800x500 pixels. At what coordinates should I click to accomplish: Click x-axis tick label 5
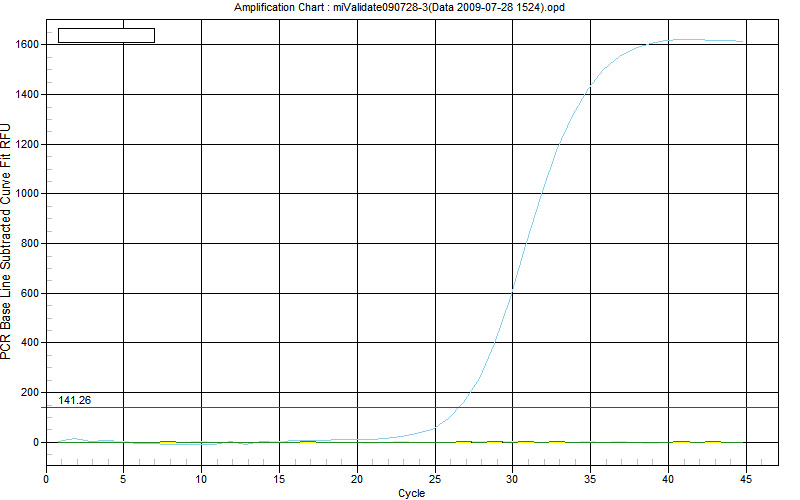(123, 479)
